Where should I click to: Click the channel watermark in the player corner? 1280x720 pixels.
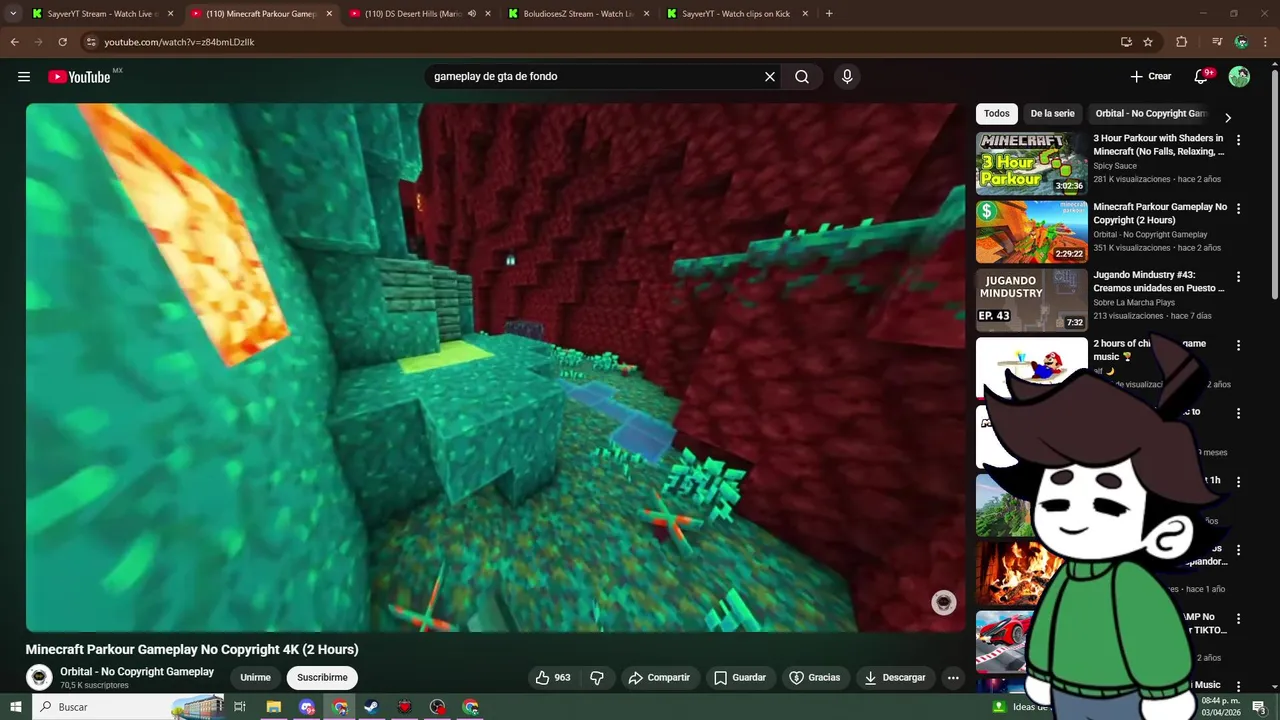pos(944,602)
